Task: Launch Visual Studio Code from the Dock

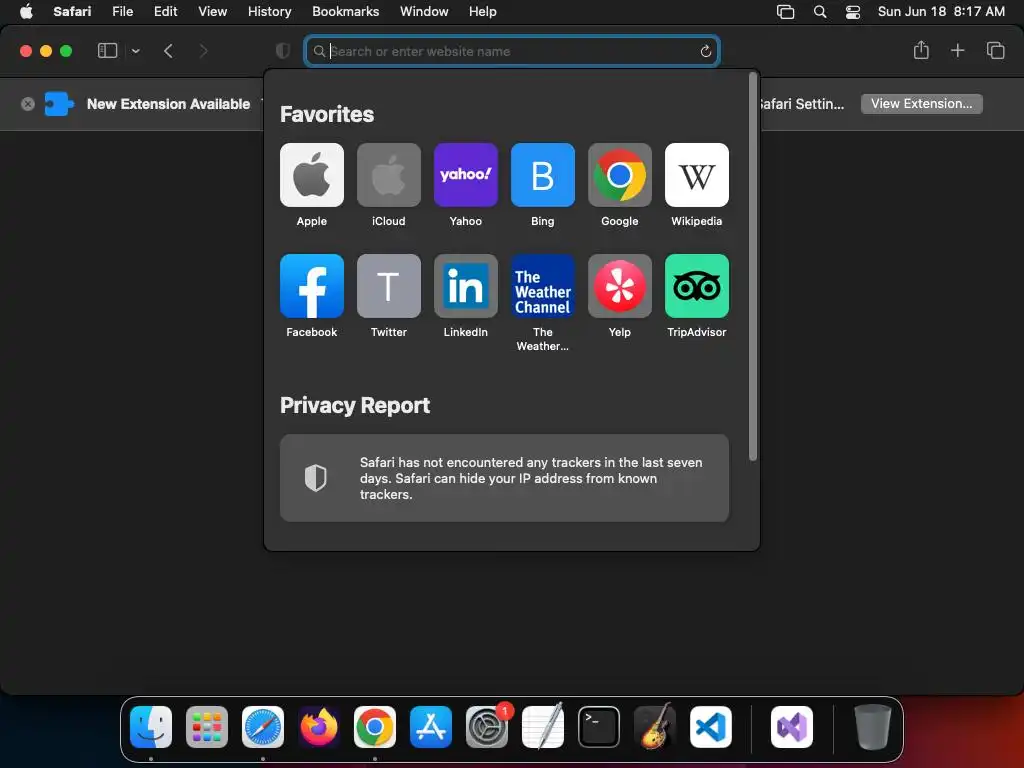Action: click(x=711, y=727)
